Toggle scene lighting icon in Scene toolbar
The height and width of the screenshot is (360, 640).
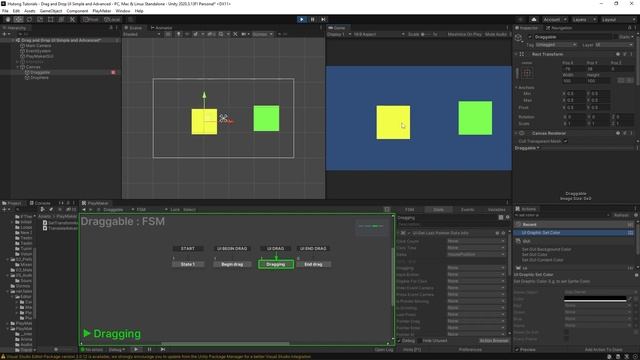pos(178,34)
